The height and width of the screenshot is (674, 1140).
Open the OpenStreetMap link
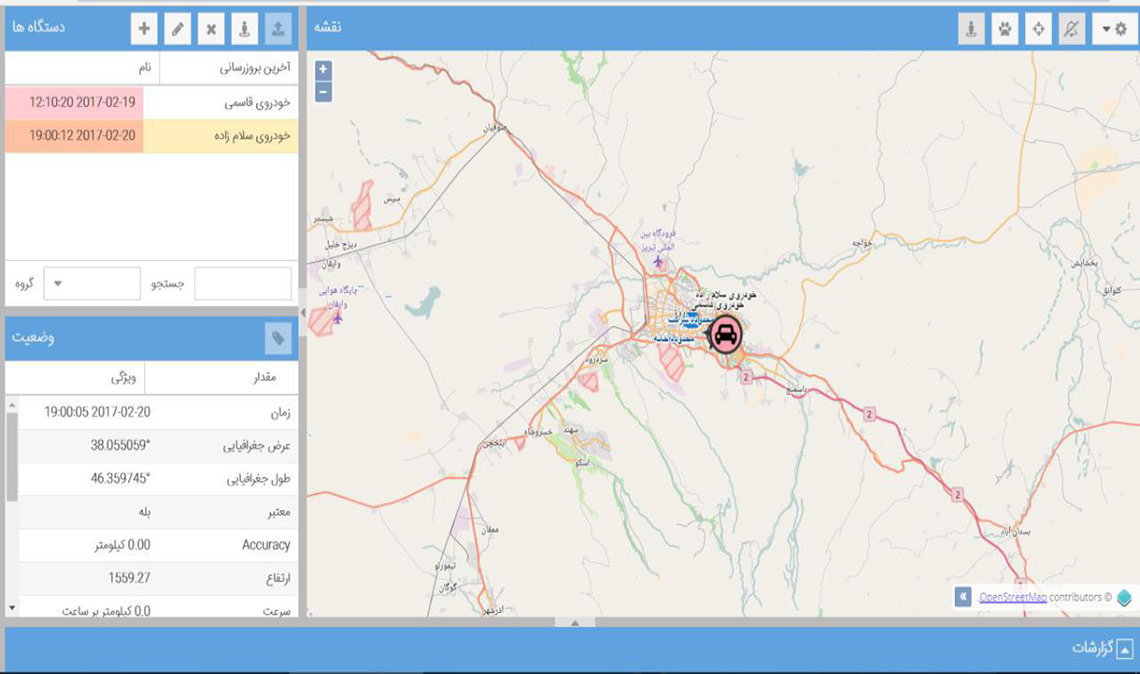(1013, 597)
